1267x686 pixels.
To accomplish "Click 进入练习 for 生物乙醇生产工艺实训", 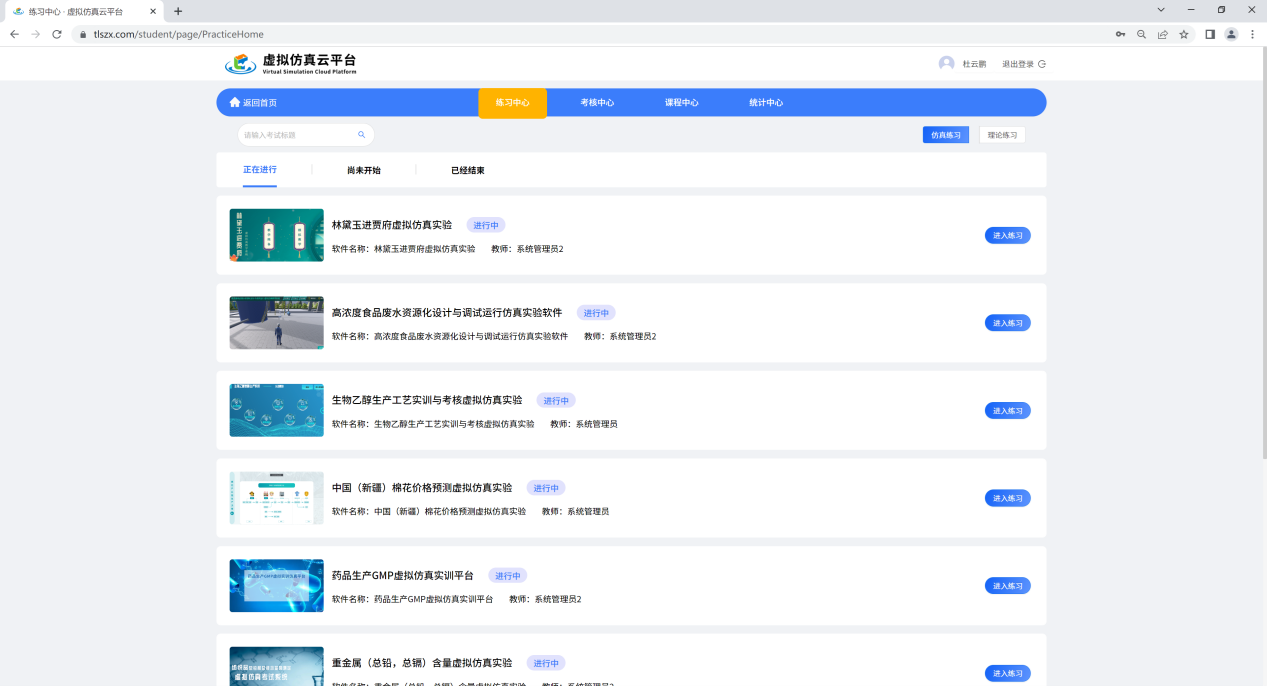I will [1007, 411].
